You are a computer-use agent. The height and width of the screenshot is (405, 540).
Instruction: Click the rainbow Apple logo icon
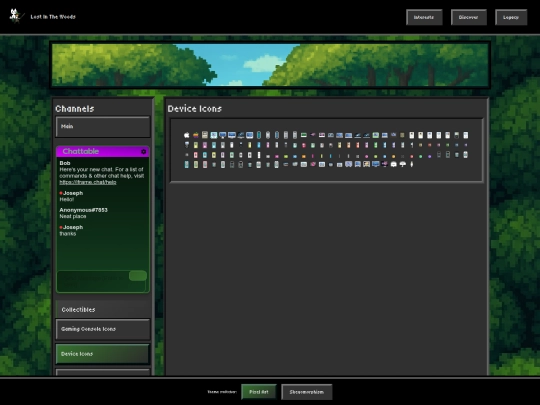196,135
